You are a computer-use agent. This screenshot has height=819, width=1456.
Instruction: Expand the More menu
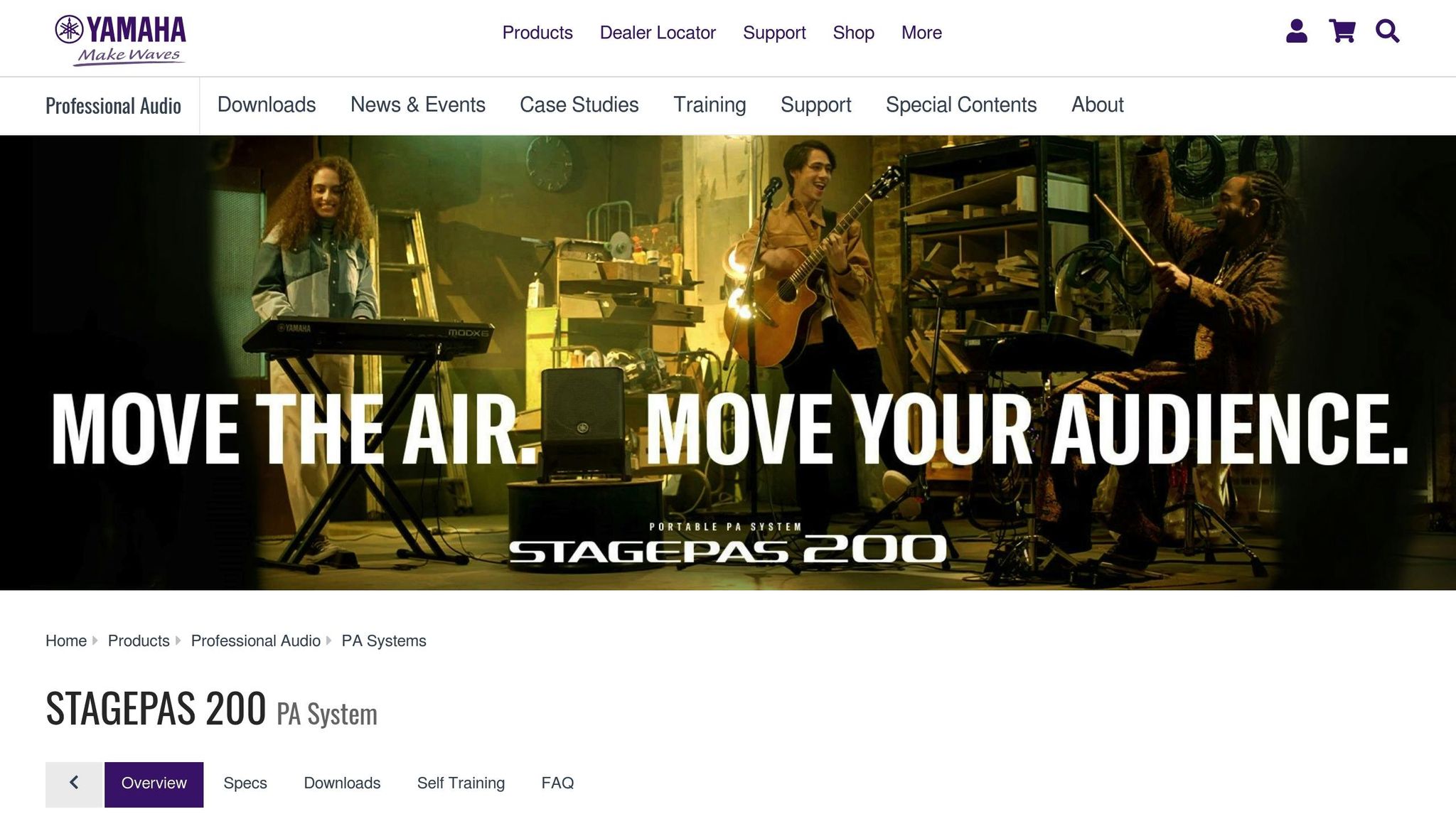tap(921, 33)
